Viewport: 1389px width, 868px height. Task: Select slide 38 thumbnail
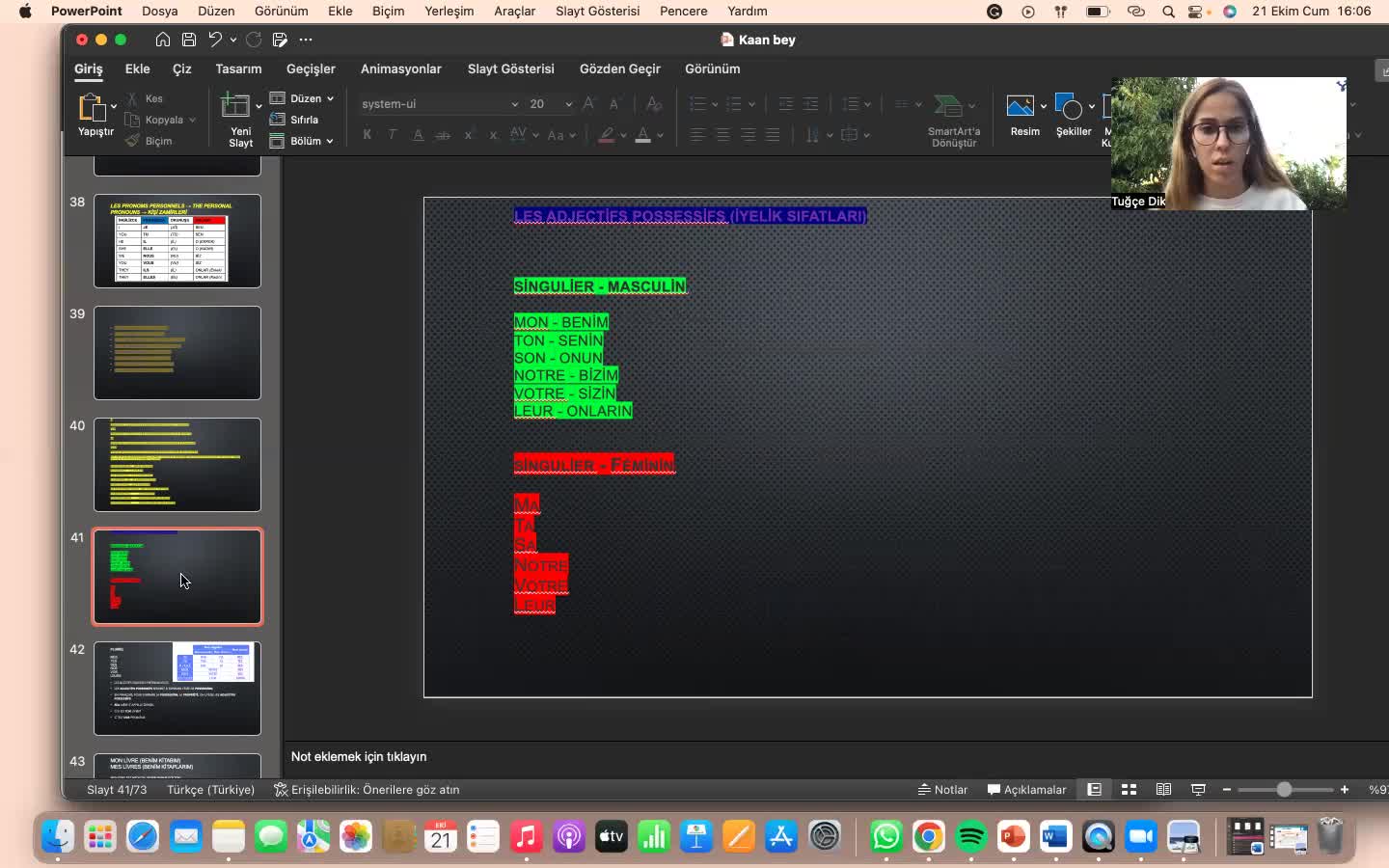177,241
